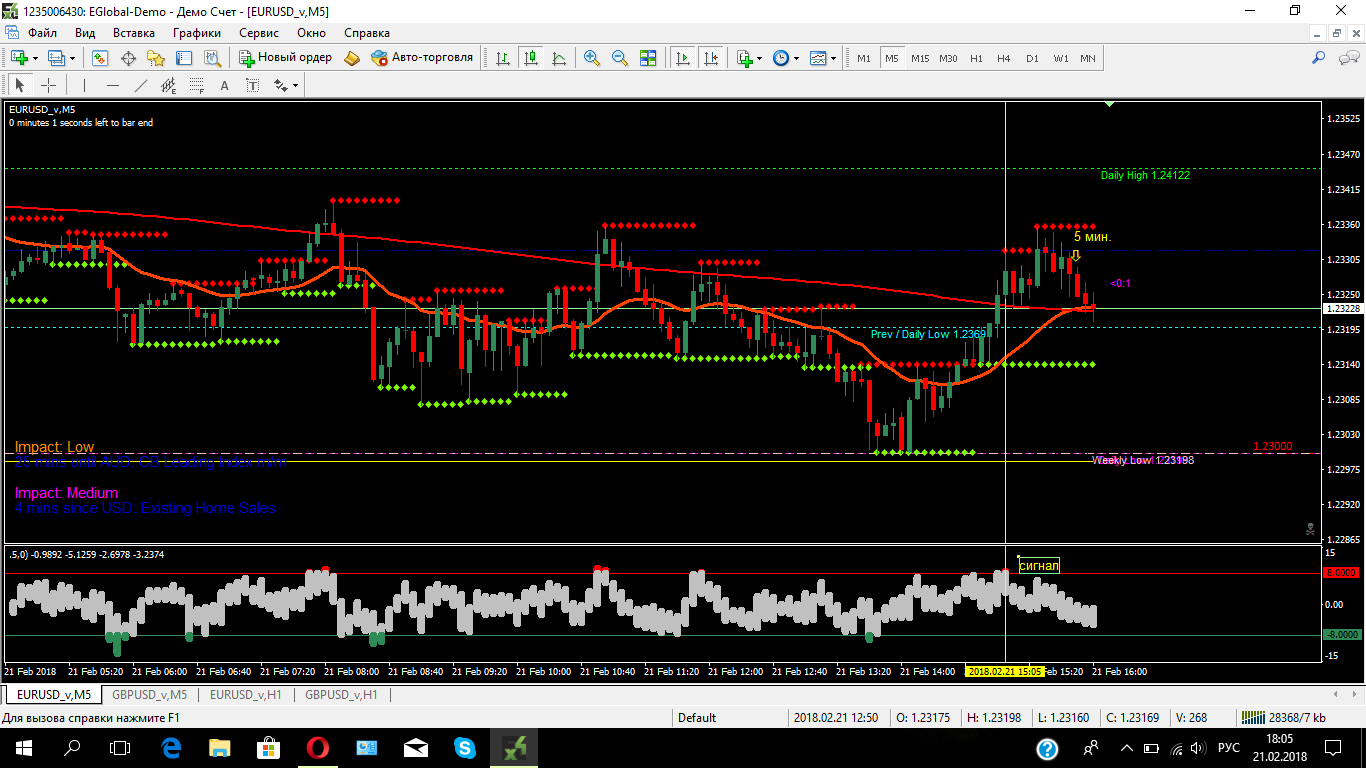Open the Market Watch window
This screenshot has height=768, width=1366.
coord(100,58)
